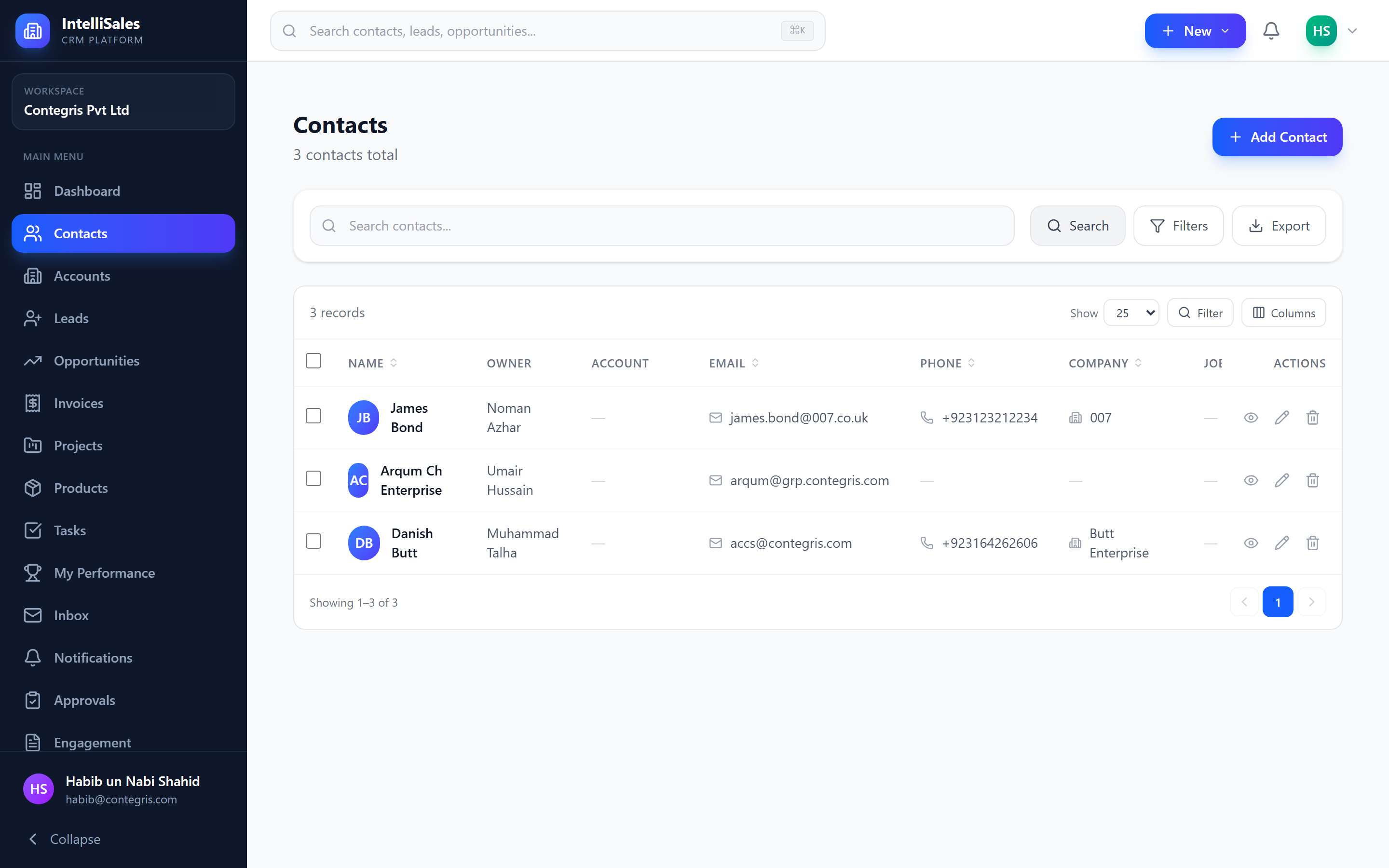Open the New dropdown button
This screenshot has width=1389, height=868.
coord(1195,31)
